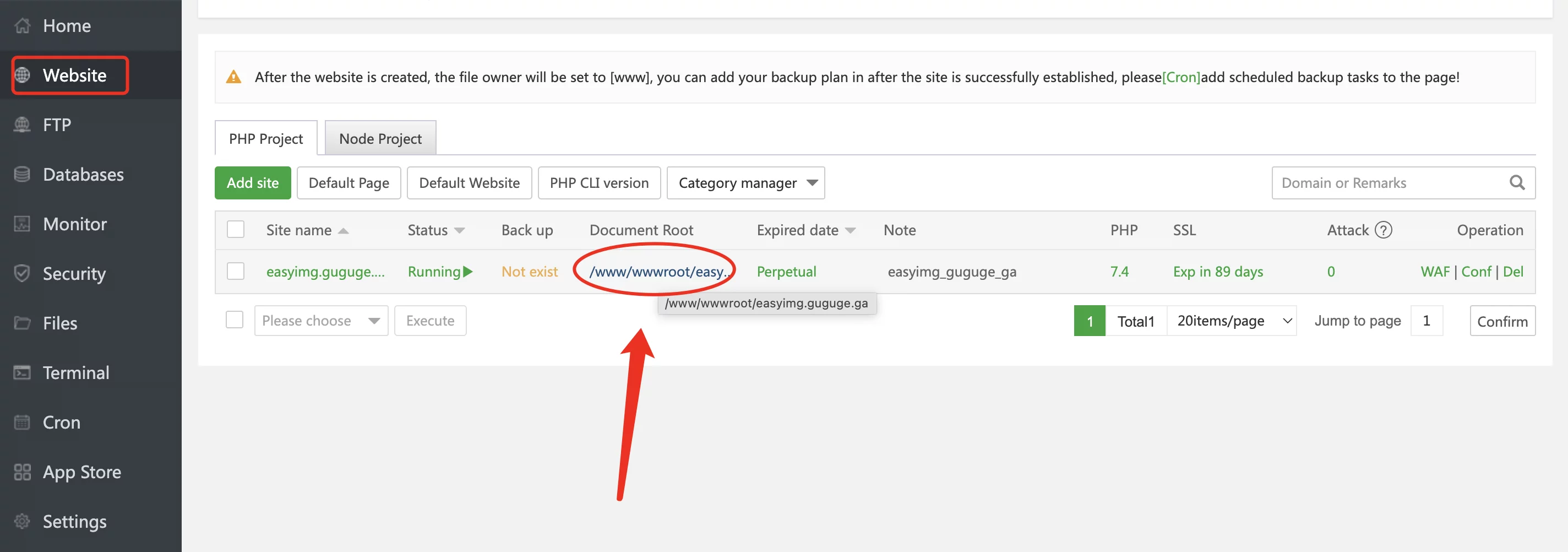The width and height of the screenshot is (1568, 552).
Task: Click the Home icon in sidebar
Action: coord(23,25)
